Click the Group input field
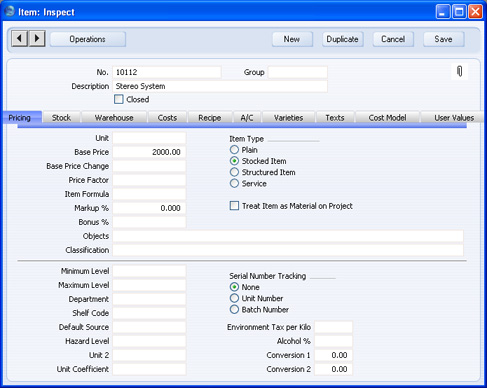Viewport: 487px width, 388px height. coord(298,72)
